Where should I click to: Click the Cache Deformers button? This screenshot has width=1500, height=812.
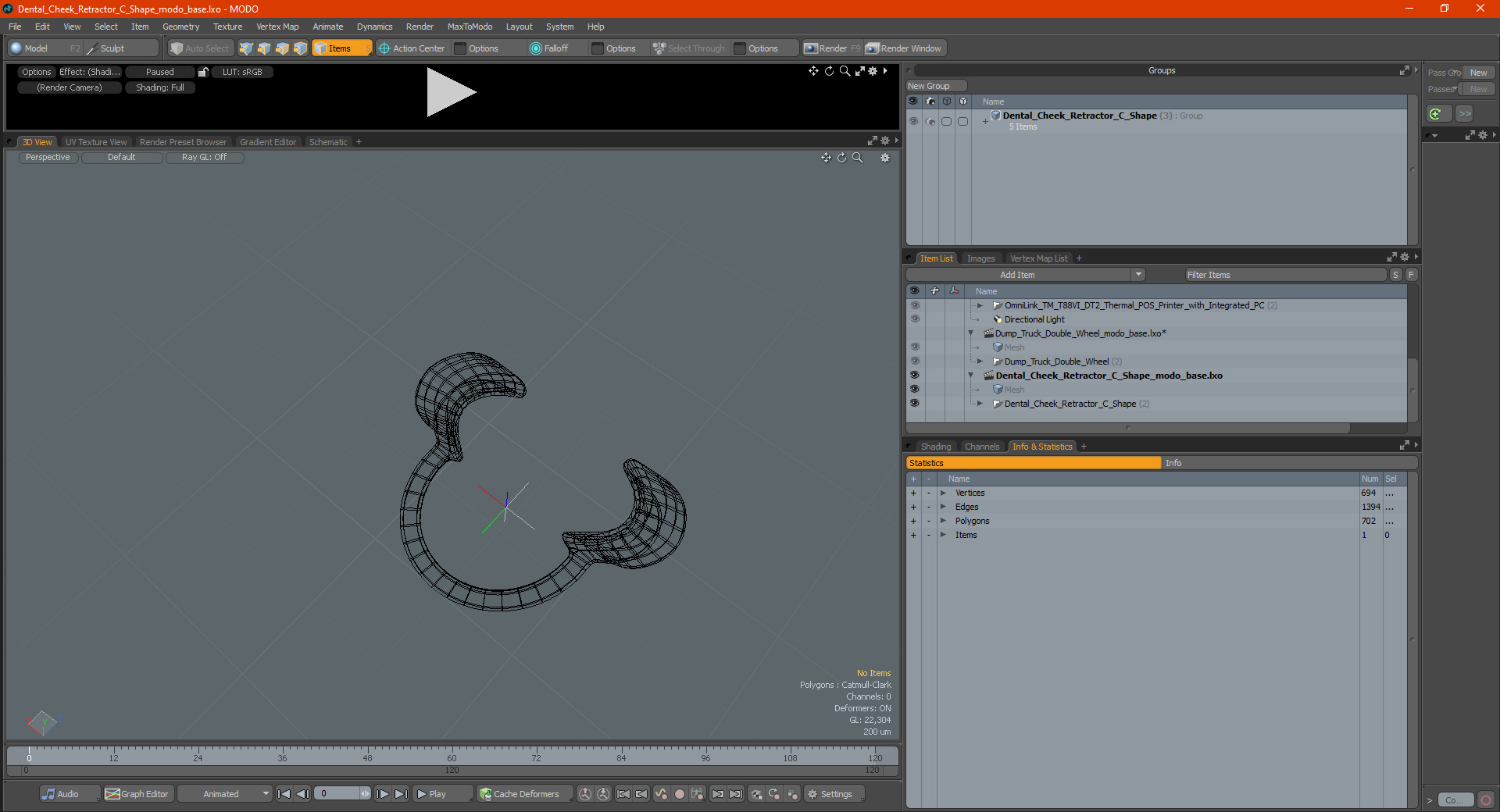coord(525,794)
